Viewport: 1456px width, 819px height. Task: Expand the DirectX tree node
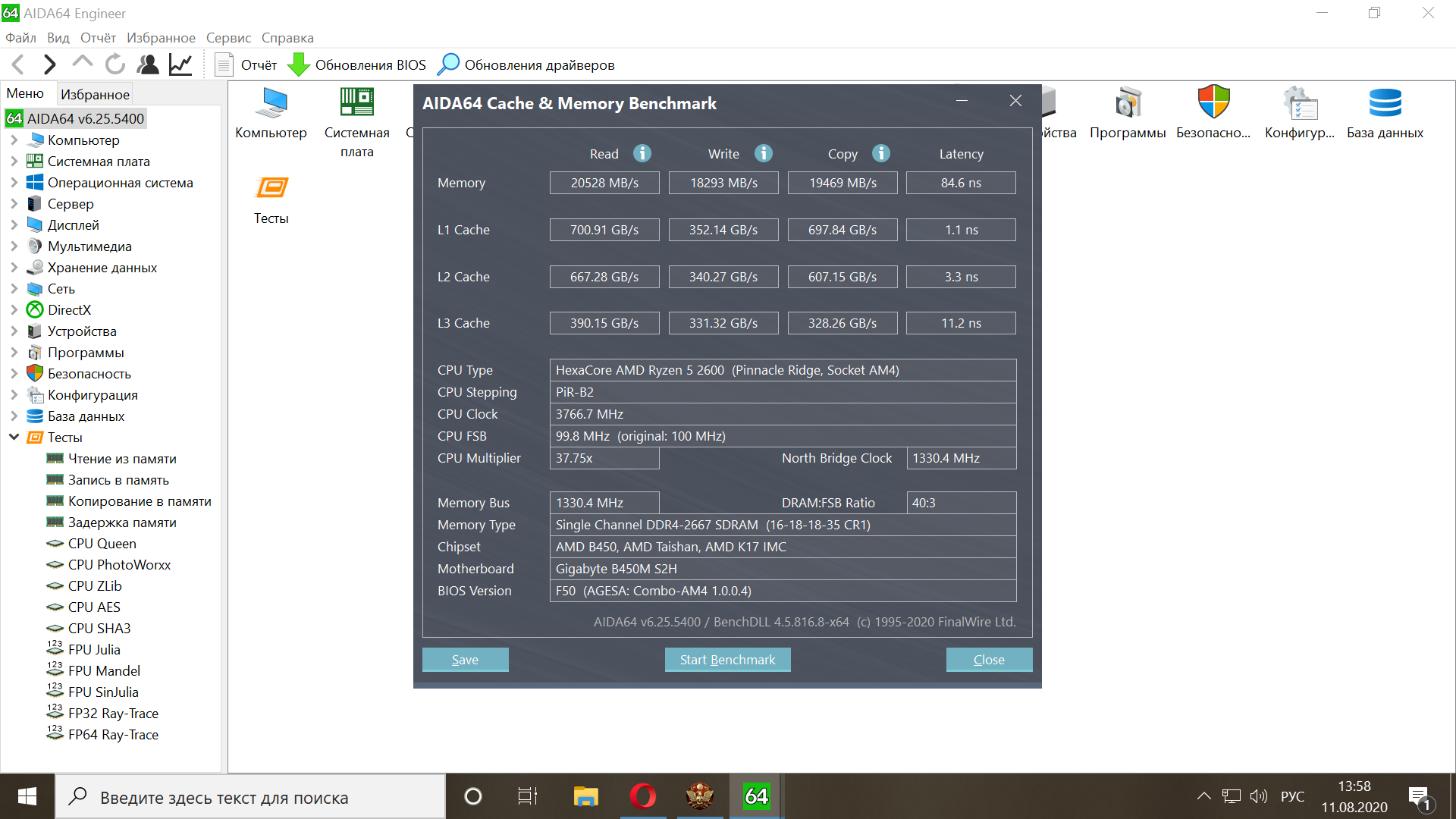pos(14,310)
